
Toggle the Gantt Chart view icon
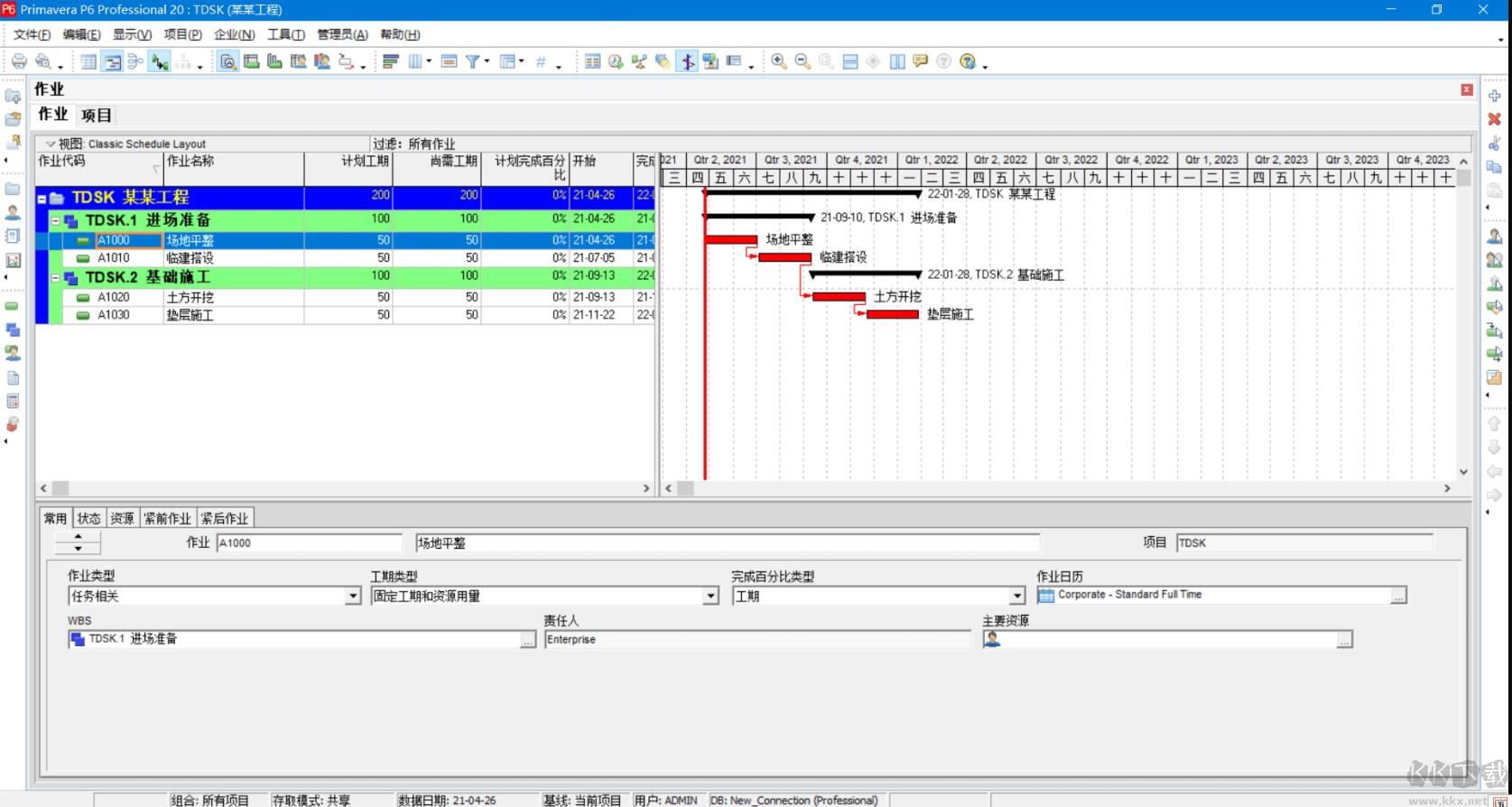[x=112, y=61]
